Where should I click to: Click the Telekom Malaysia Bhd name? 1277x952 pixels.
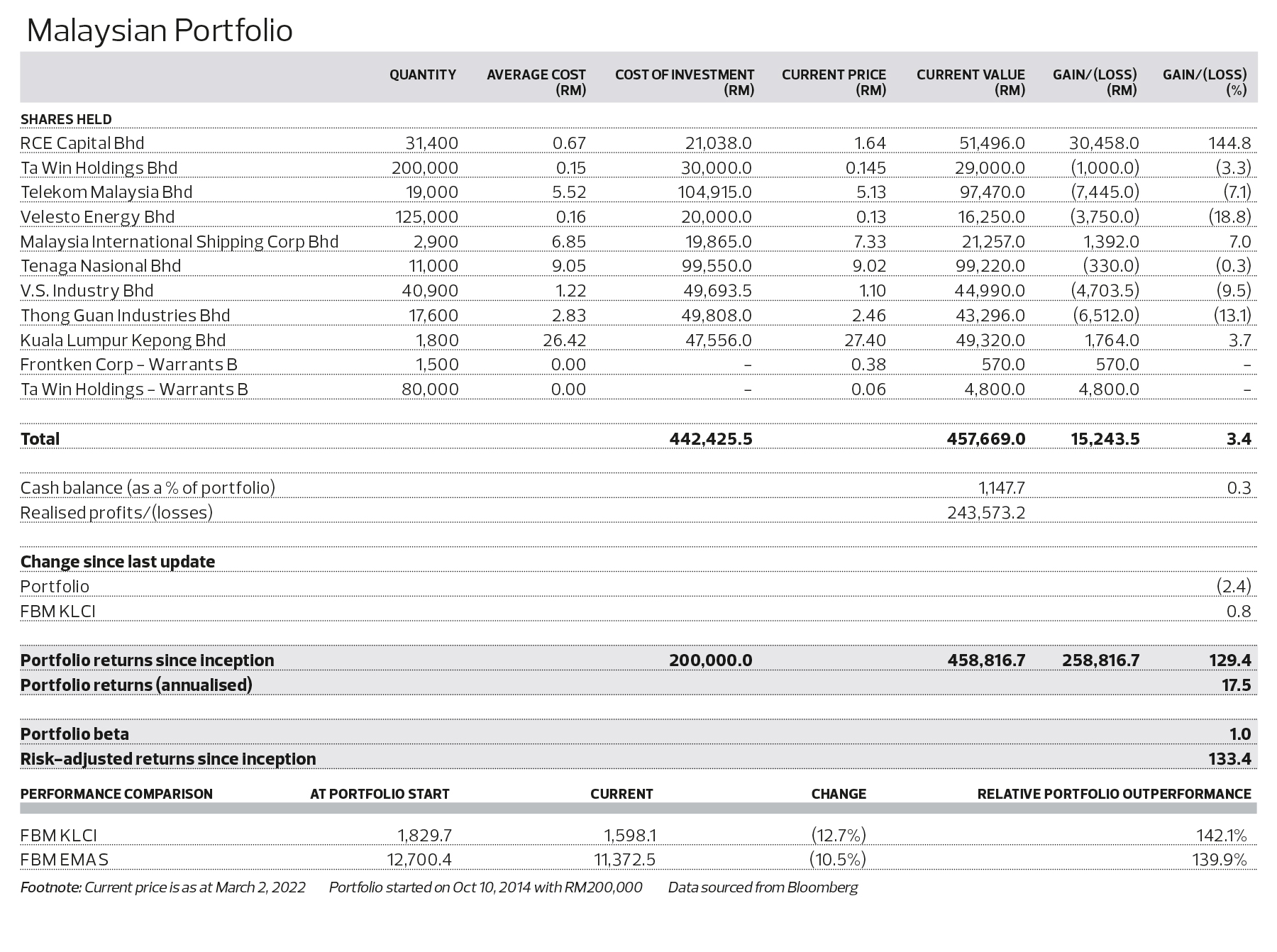tap(106, 192)
